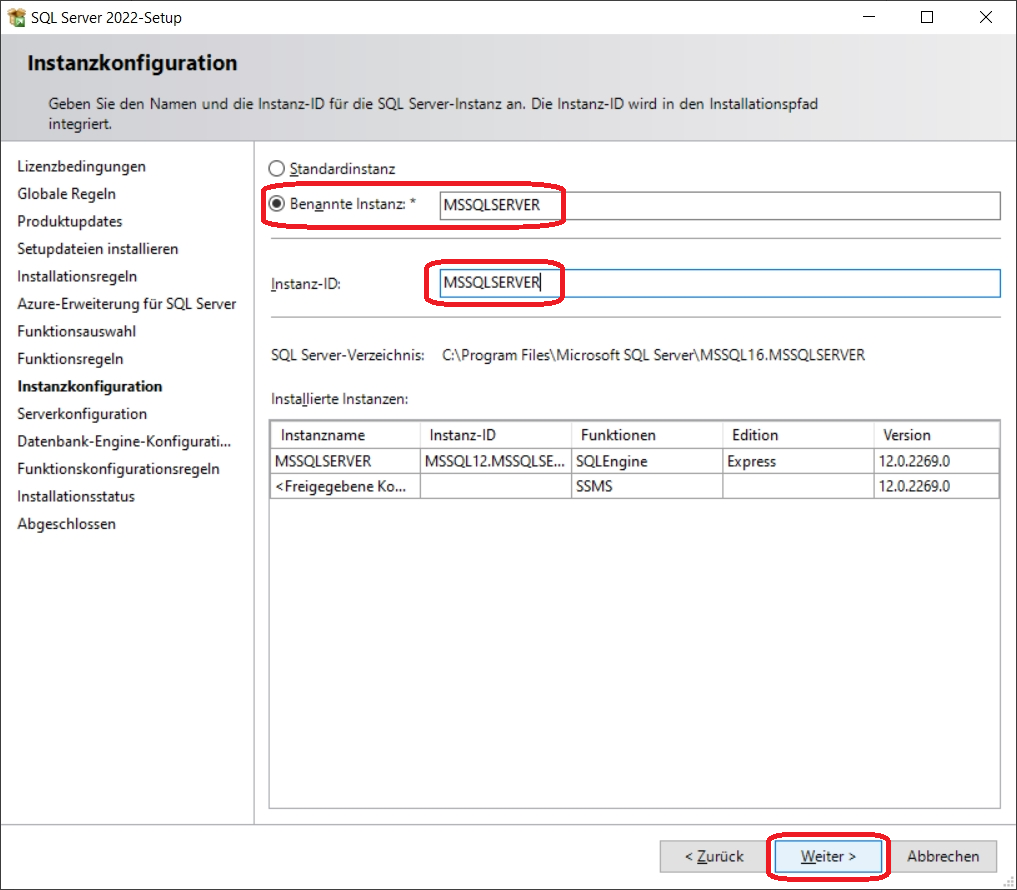Open the Setupdateien installieren step
The image size is (1017, 890).
click(98, 249)
